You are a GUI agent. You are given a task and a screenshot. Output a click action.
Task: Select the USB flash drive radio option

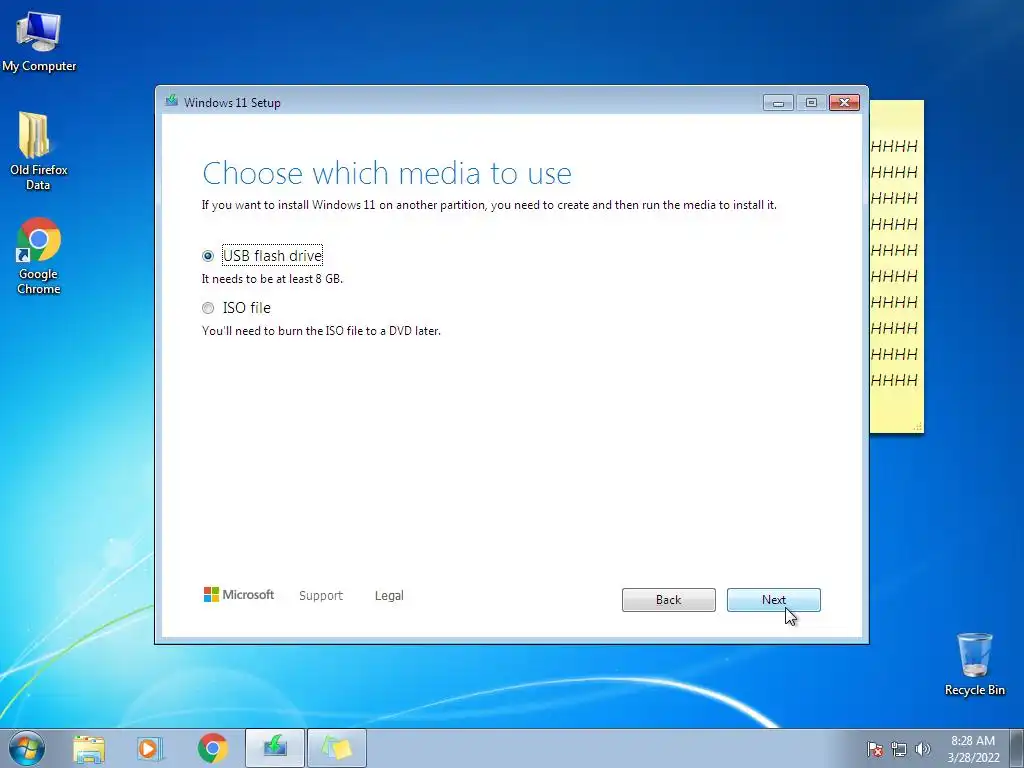tap(208, 255)
